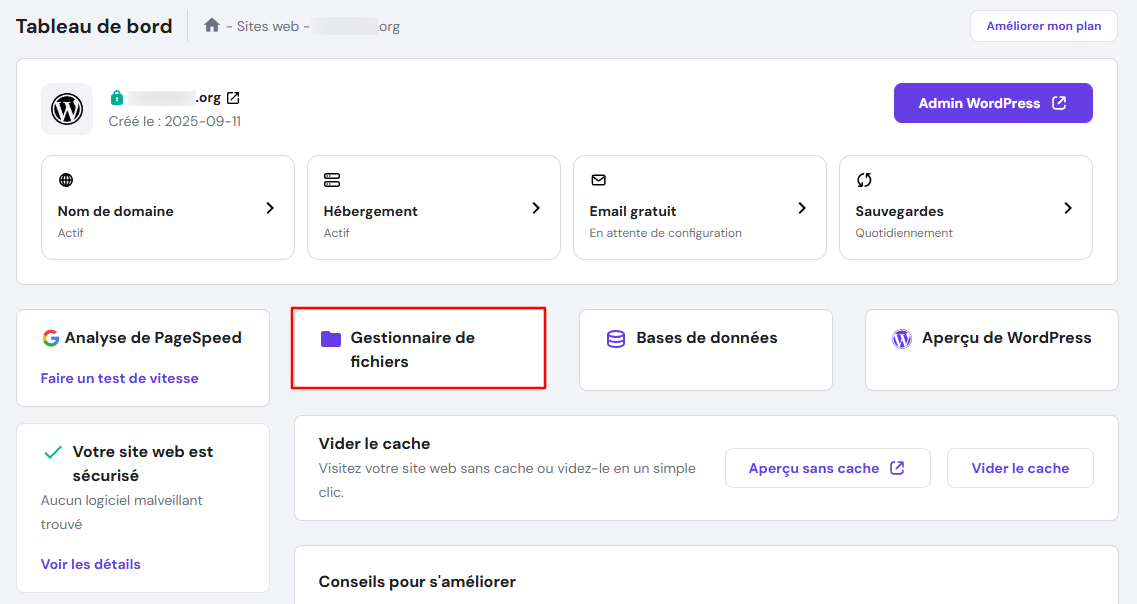1137x604 pixels.
Task: Click the Vider le cache button
Action: [1020, 468]
